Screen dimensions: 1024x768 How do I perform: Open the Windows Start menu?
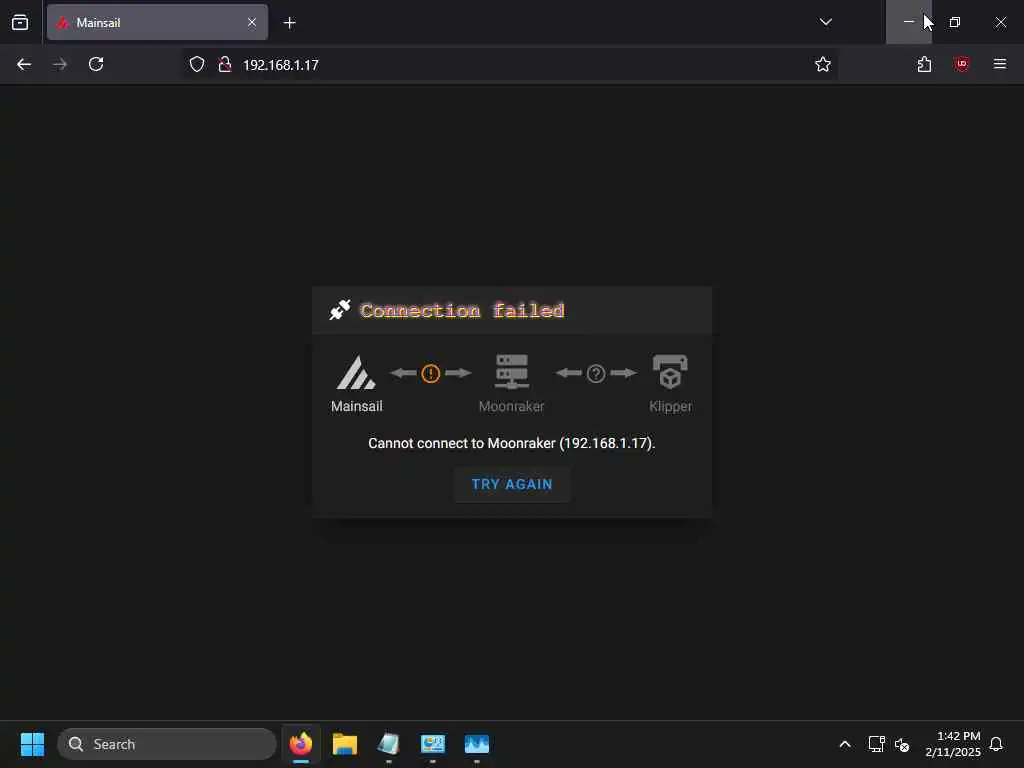pos(32,744)
